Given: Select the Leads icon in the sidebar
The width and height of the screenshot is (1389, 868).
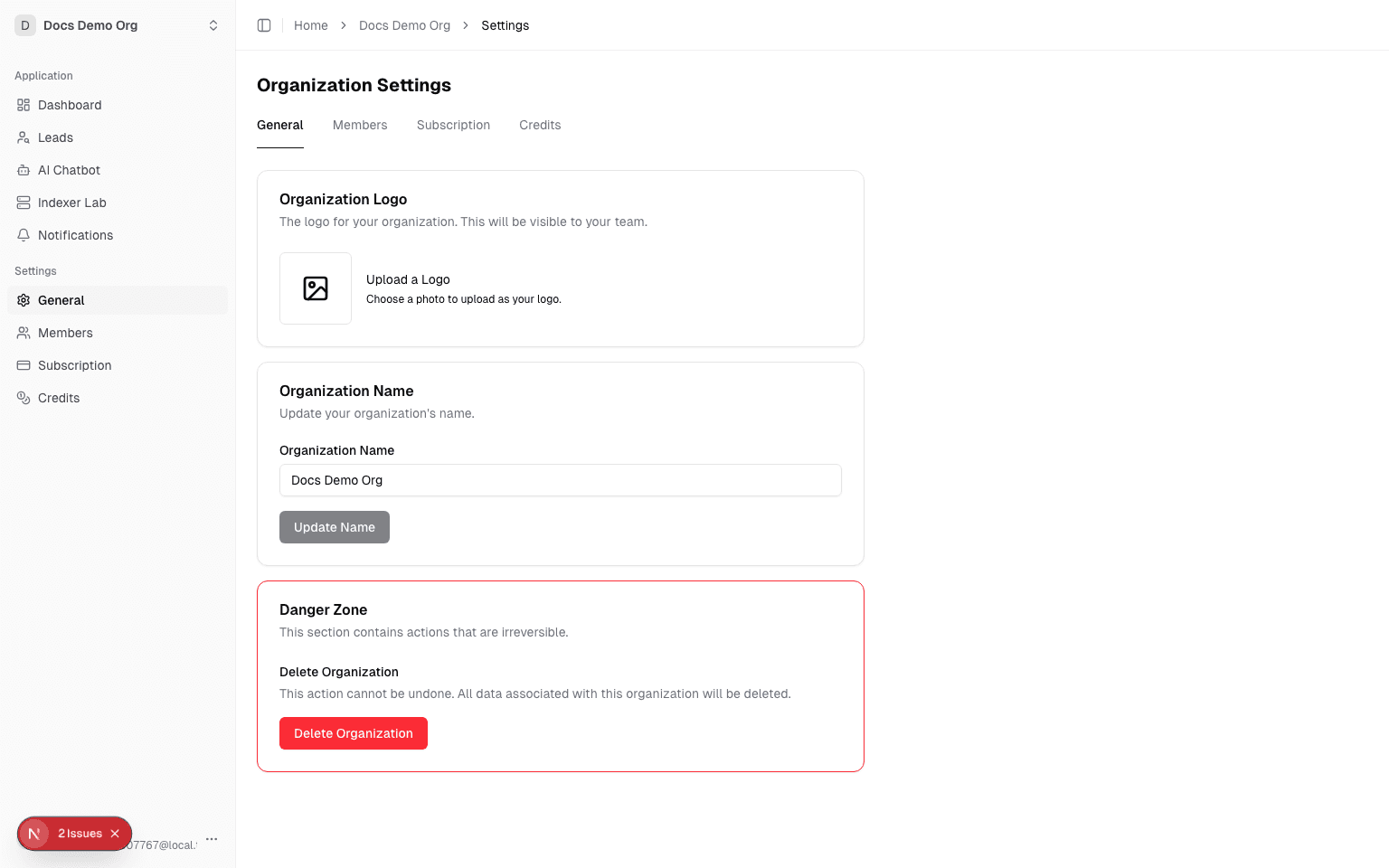Looking at the screenshot, I should click(24, 137).
